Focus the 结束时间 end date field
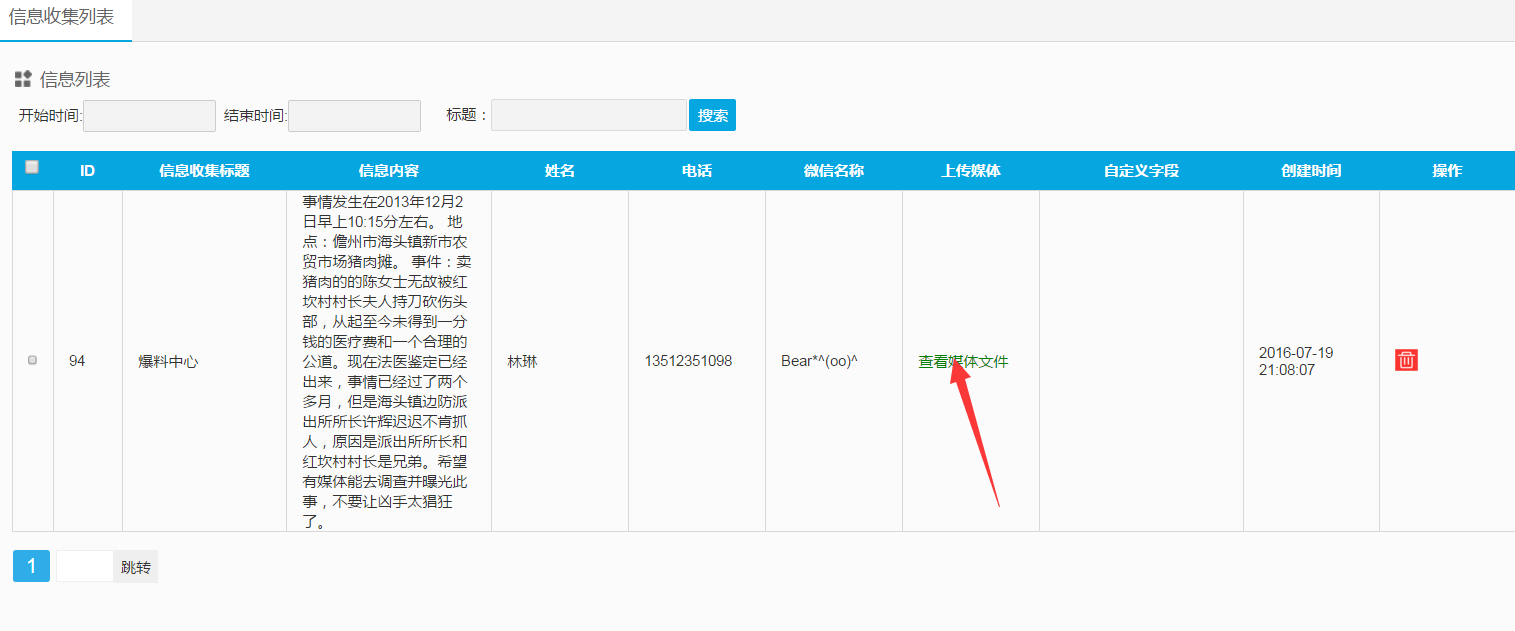The height and width of the screenshot is (631, 1515). tap(354, 116)
